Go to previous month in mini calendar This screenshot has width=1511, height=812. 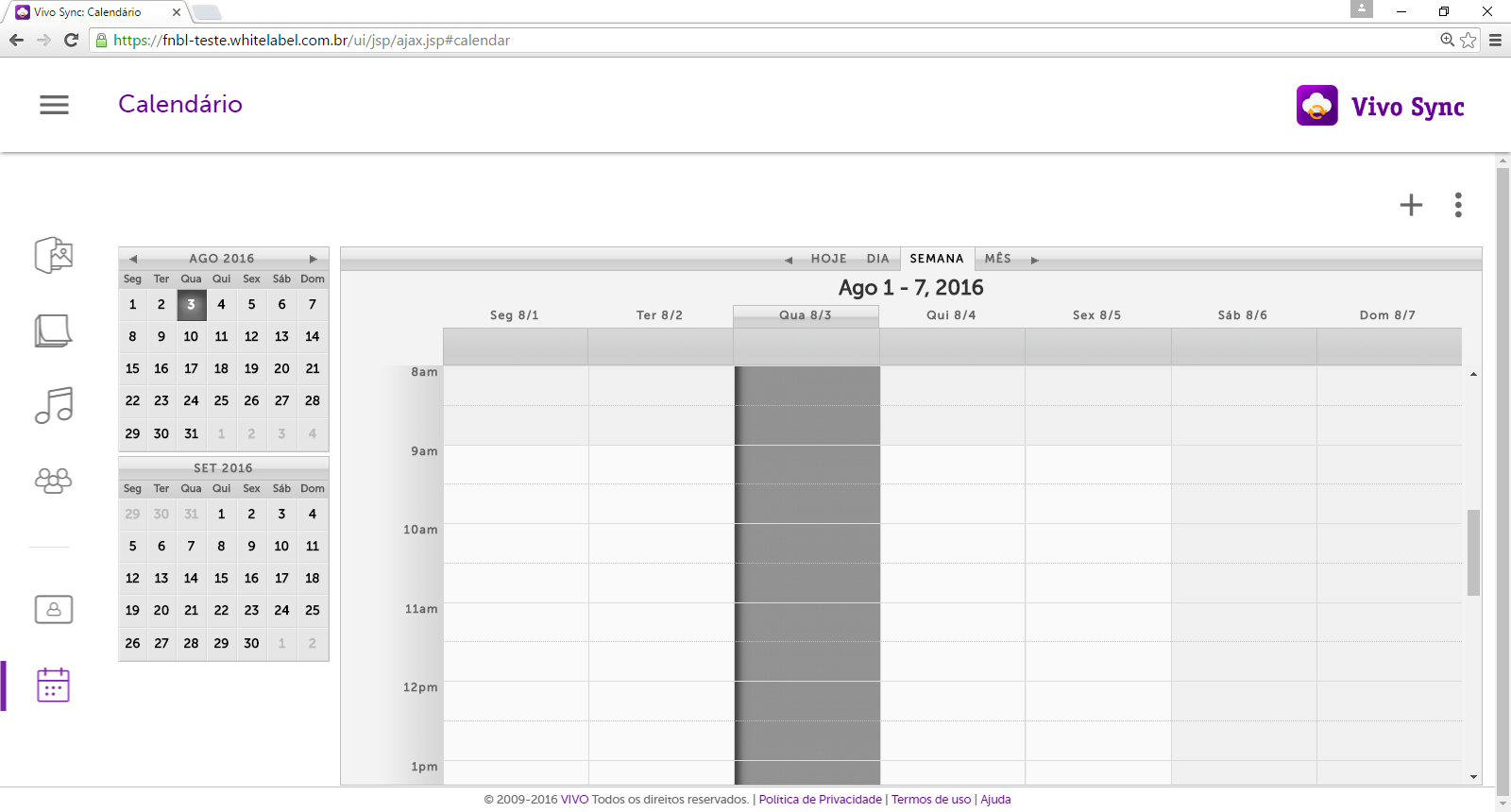click(133, 259)
